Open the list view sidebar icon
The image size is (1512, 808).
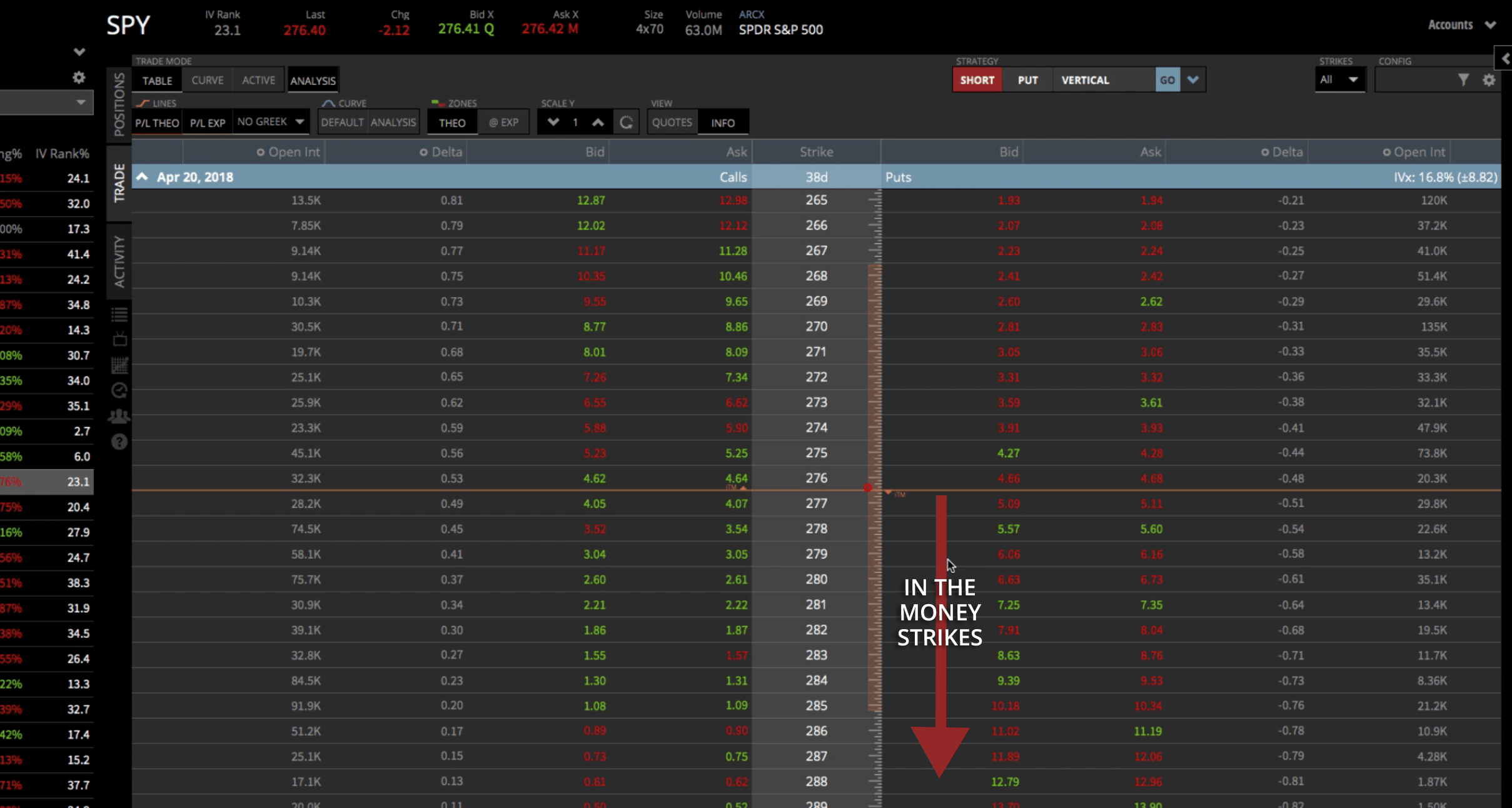tap(119, 314)
